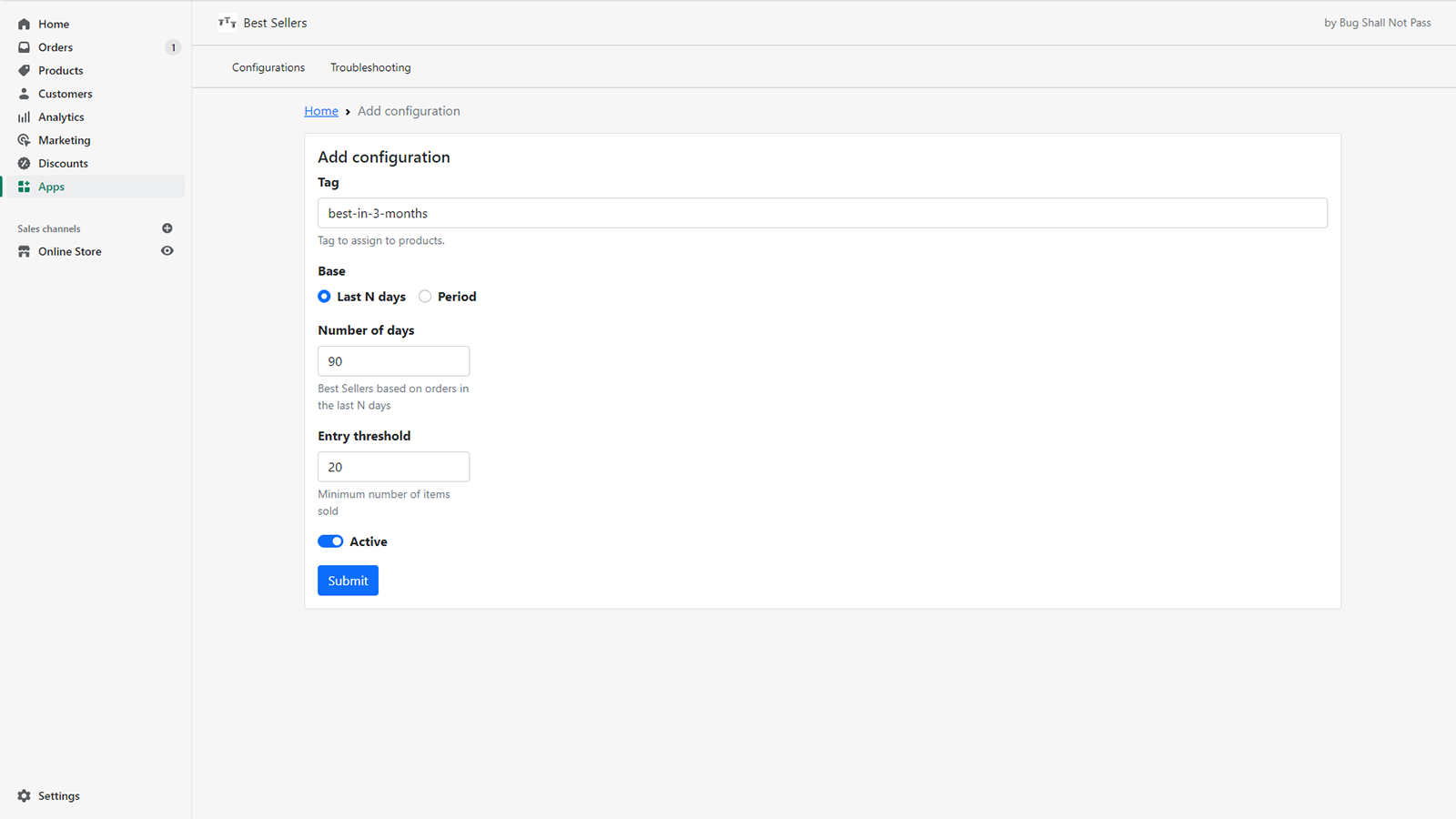Click the Home breadcrumb link
Screen dimensions: 1456x819
coord(320,110)
